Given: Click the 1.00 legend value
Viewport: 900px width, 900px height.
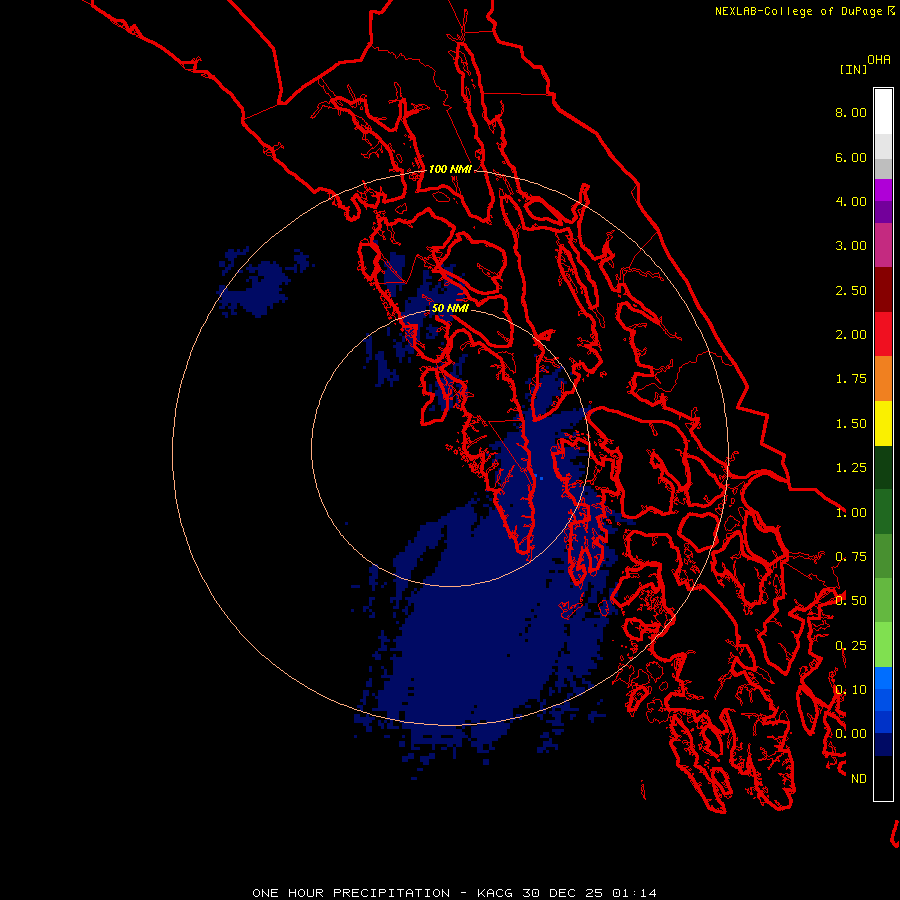Looking at the screenshot, I should (851, 513).
